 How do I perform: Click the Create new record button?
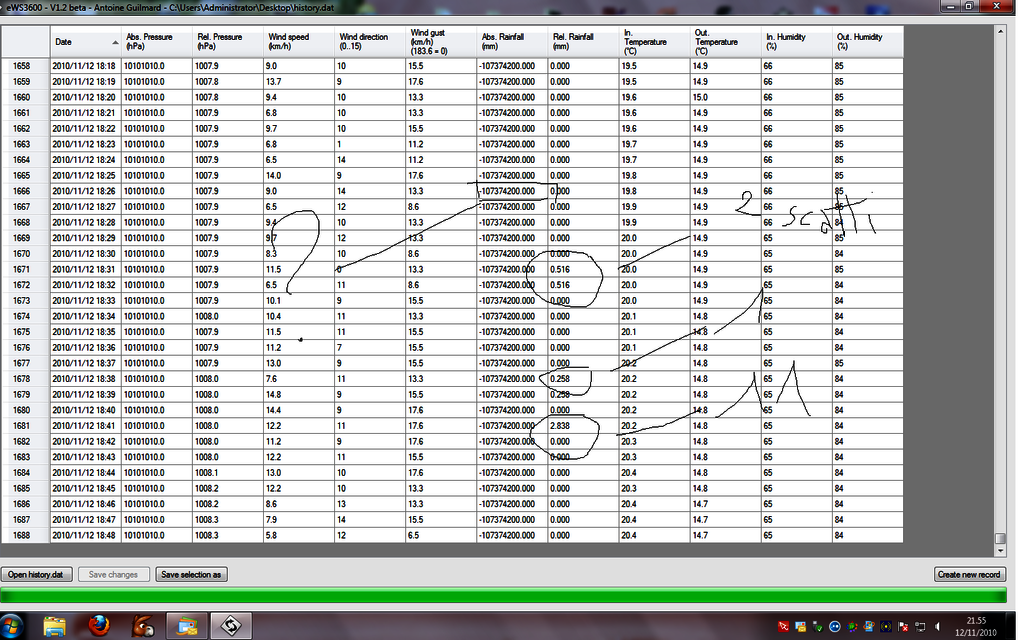click(968, 575)
